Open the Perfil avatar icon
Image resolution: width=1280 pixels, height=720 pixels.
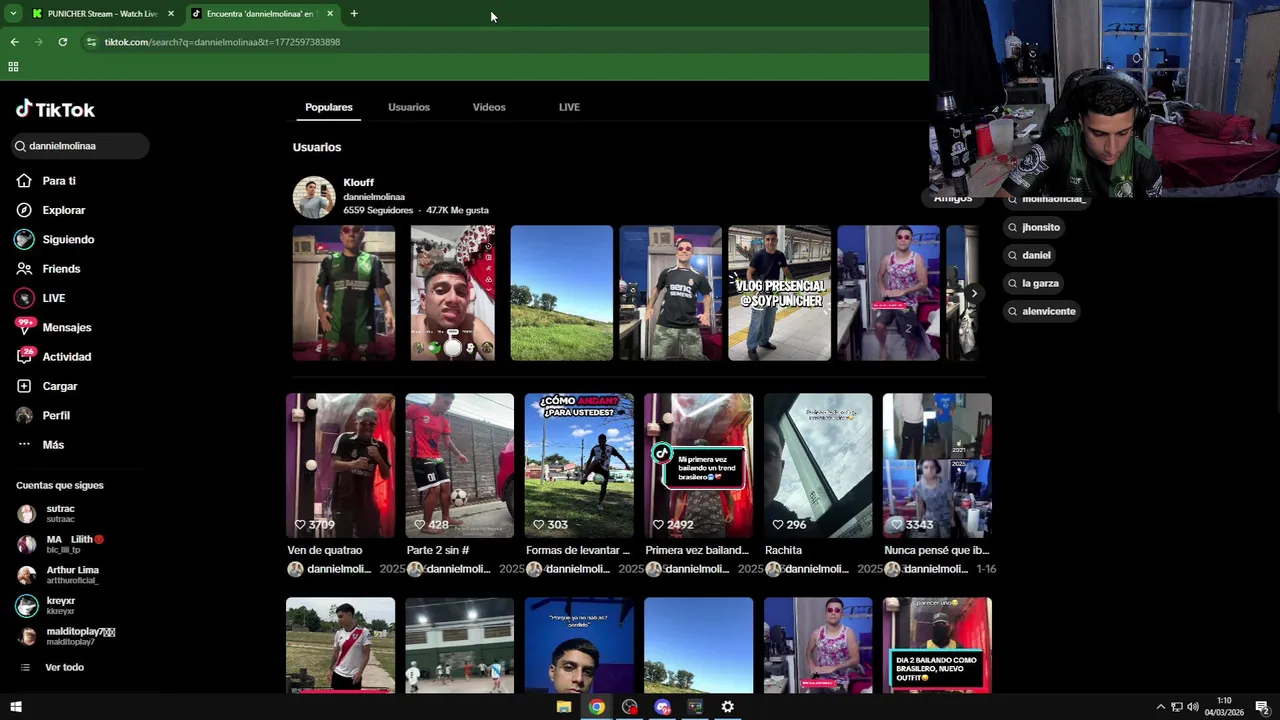24,415
